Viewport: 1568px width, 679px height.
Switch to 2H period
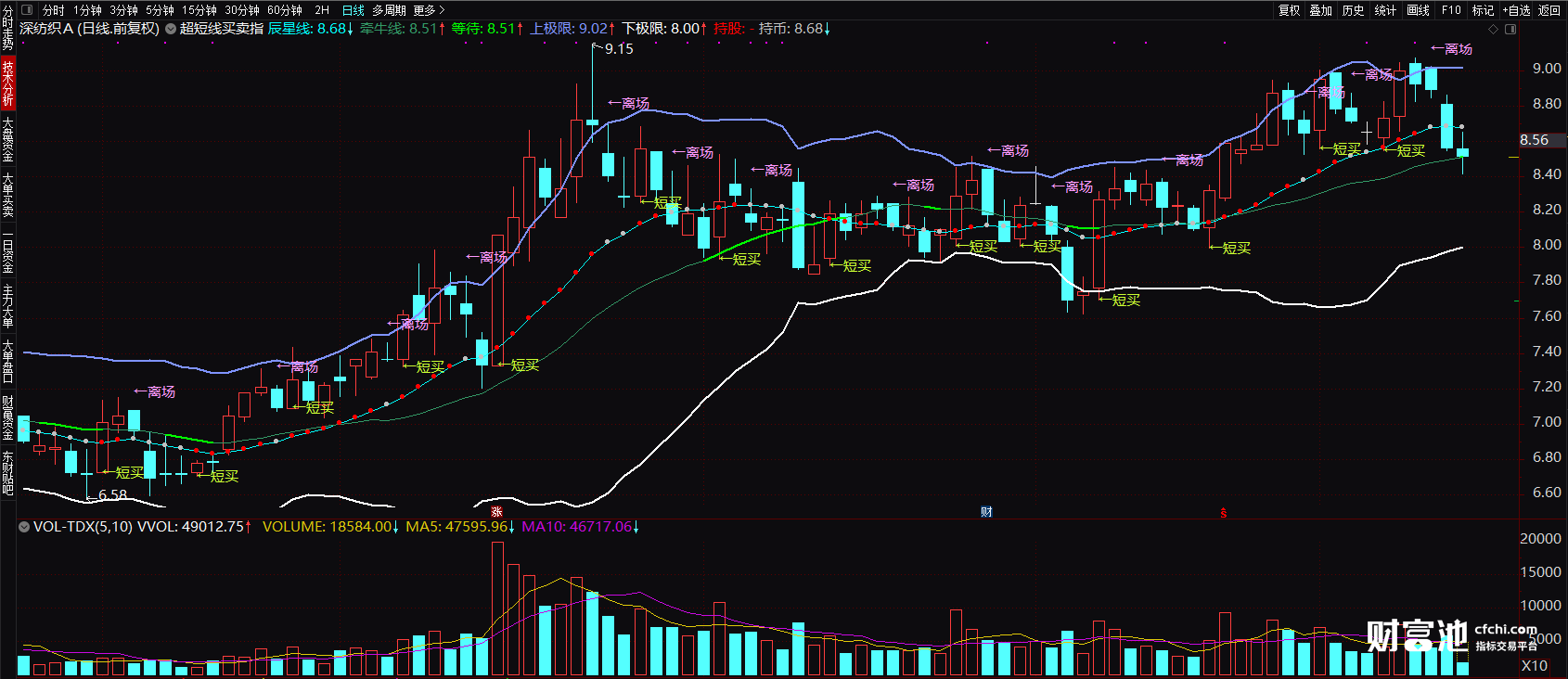click(x=322, y=10)
